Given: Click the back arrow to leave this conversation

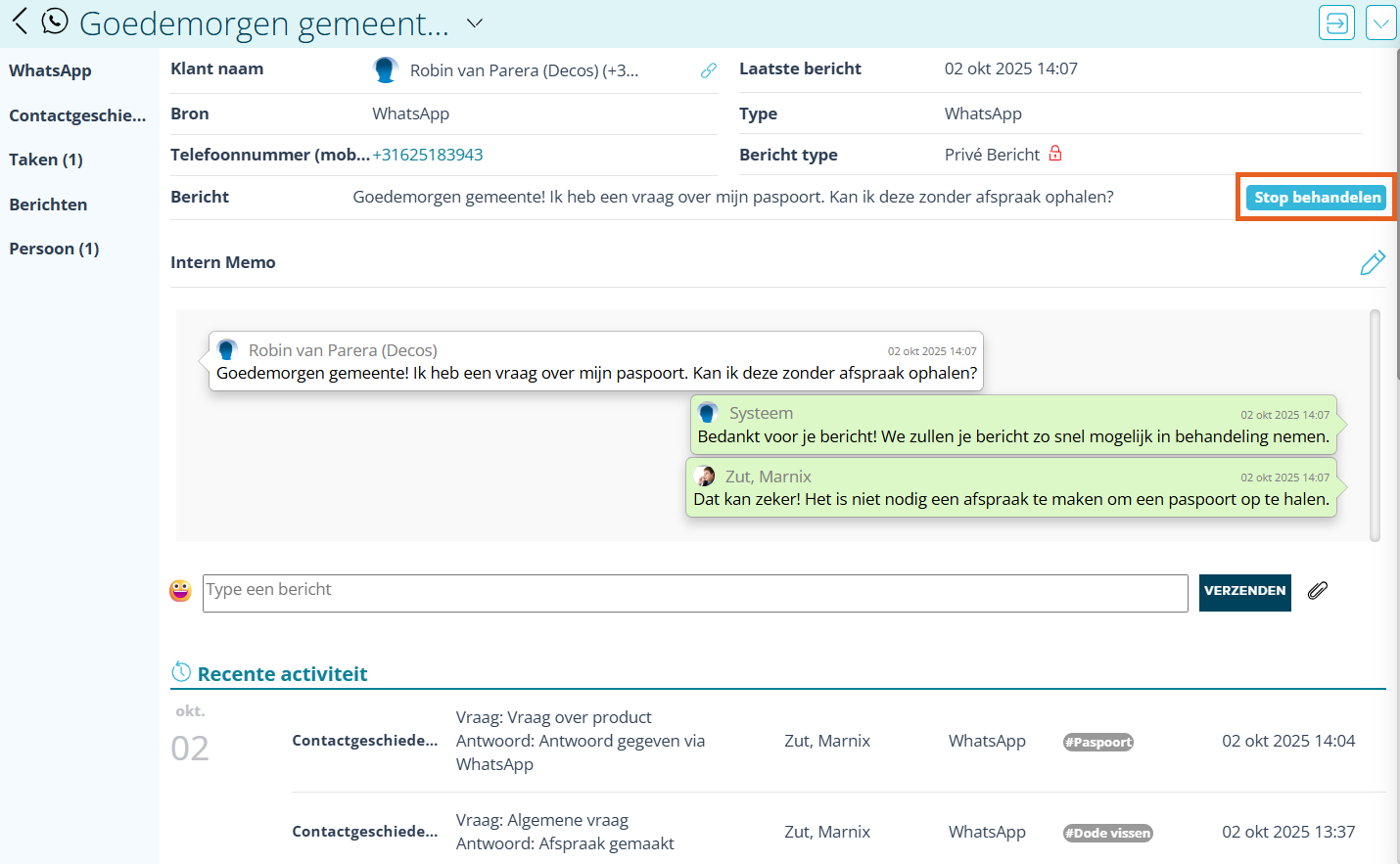Looking at the screenshot, I should (19, 21).
